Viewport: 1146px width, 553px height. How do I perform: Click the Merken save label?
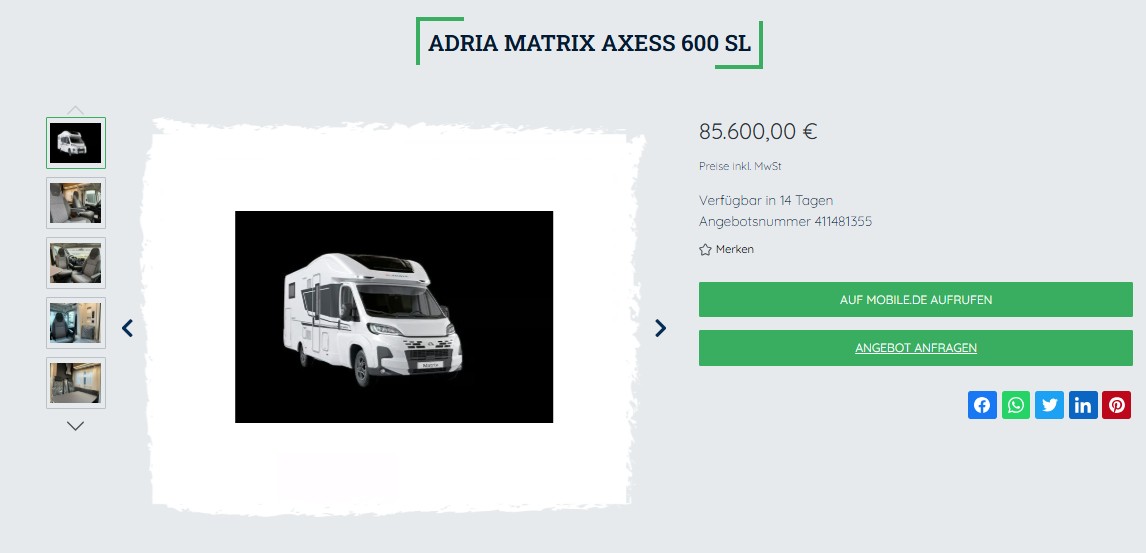point(735,249)
